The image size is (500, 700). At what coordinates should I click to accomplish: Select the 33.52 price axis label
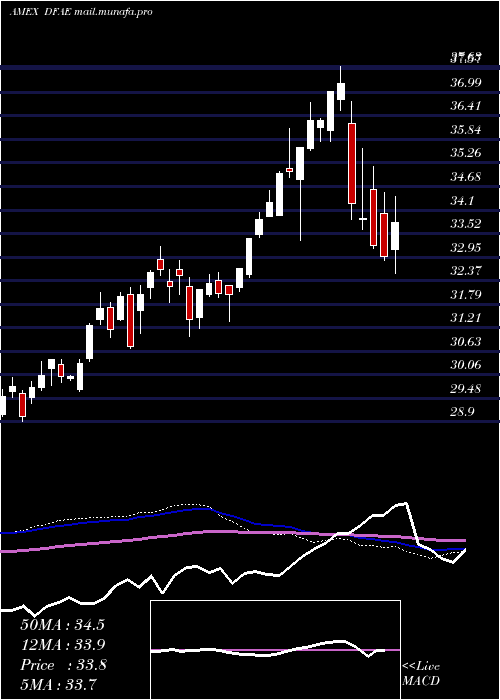466,224
